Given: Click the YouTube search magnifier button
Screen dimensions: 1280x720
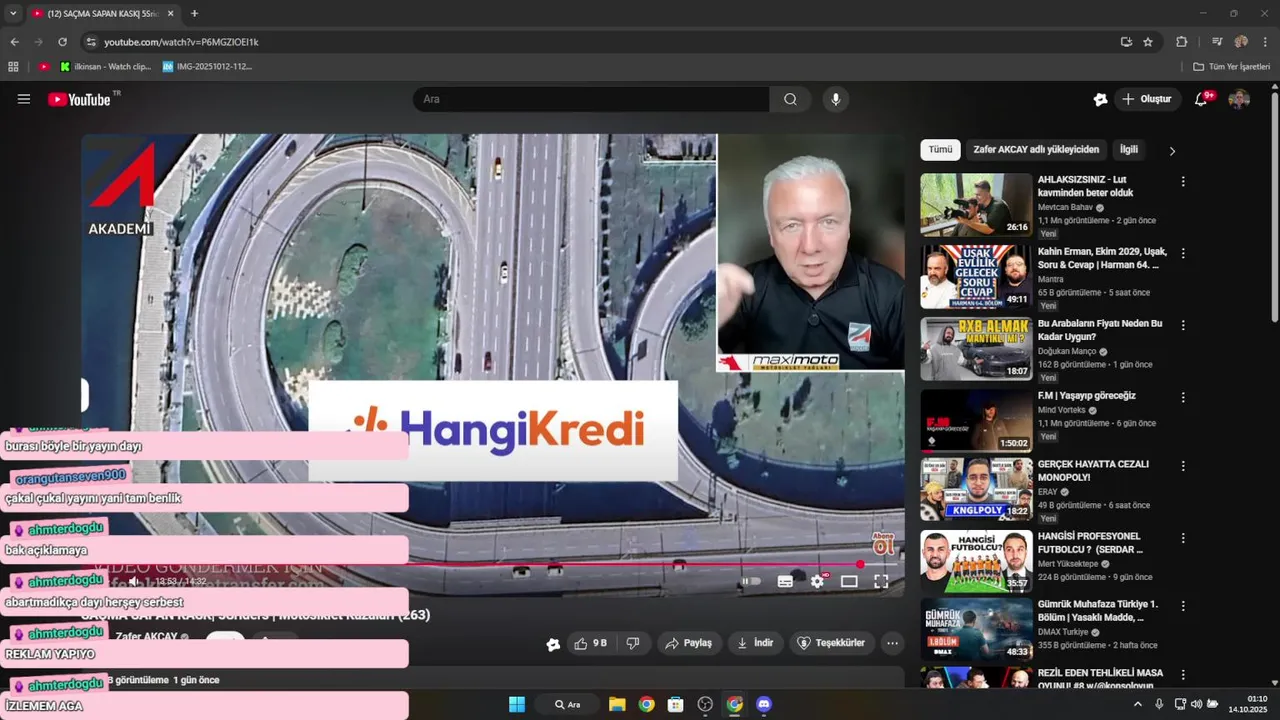Looking at the screenshot, I should click(790, 99).
